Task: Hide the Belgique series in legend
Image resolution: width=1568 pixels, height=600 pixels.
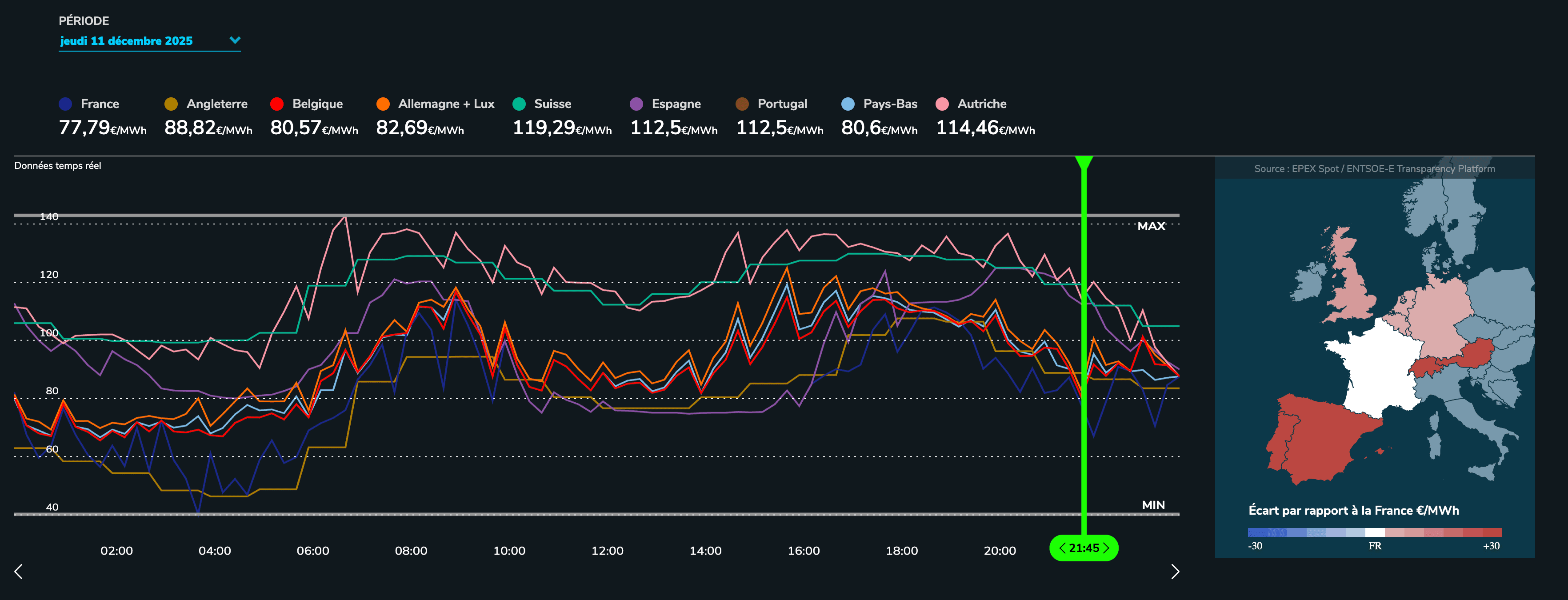Action: [x=277, y=104]
